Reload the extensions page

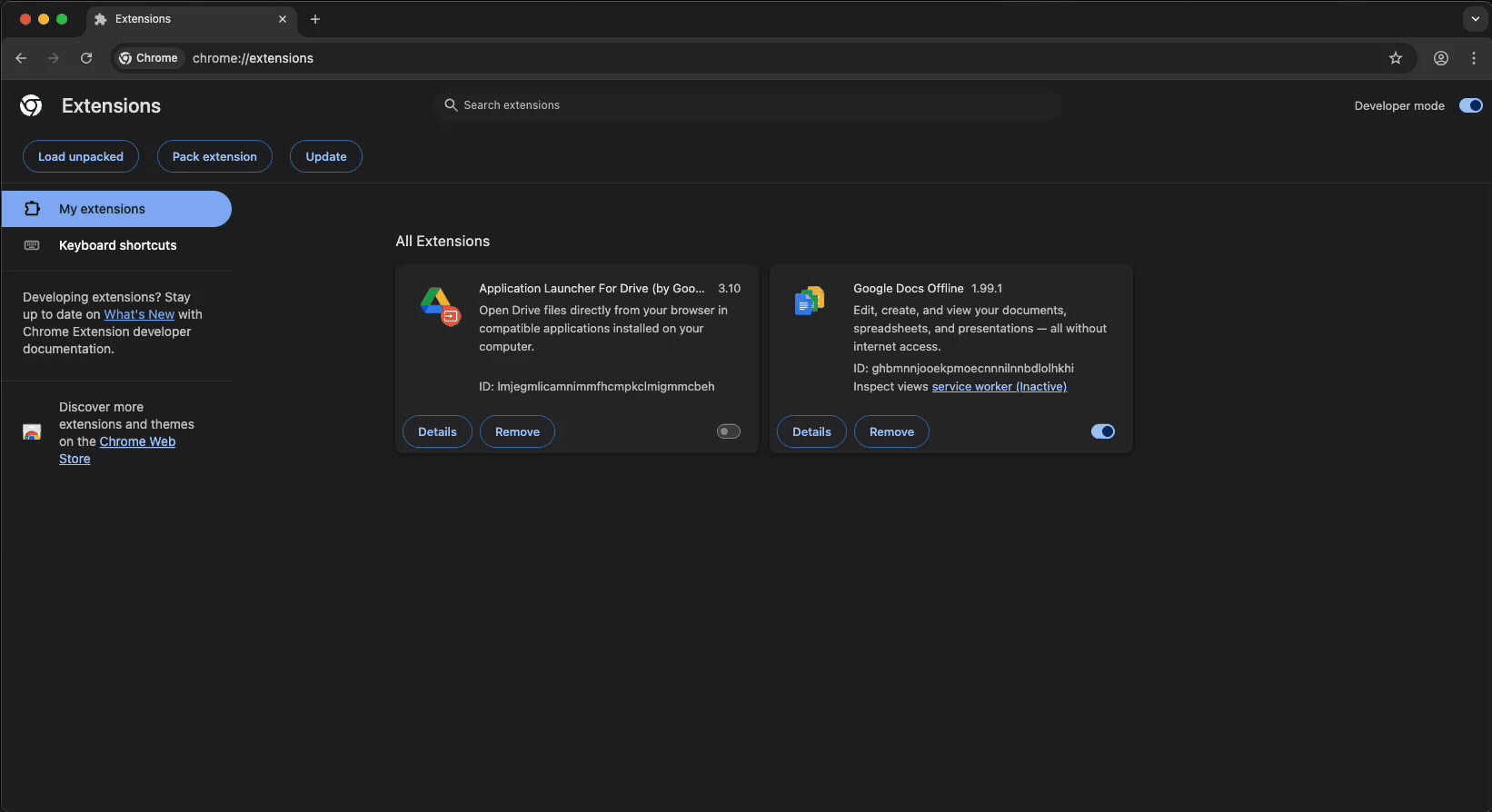86,58
